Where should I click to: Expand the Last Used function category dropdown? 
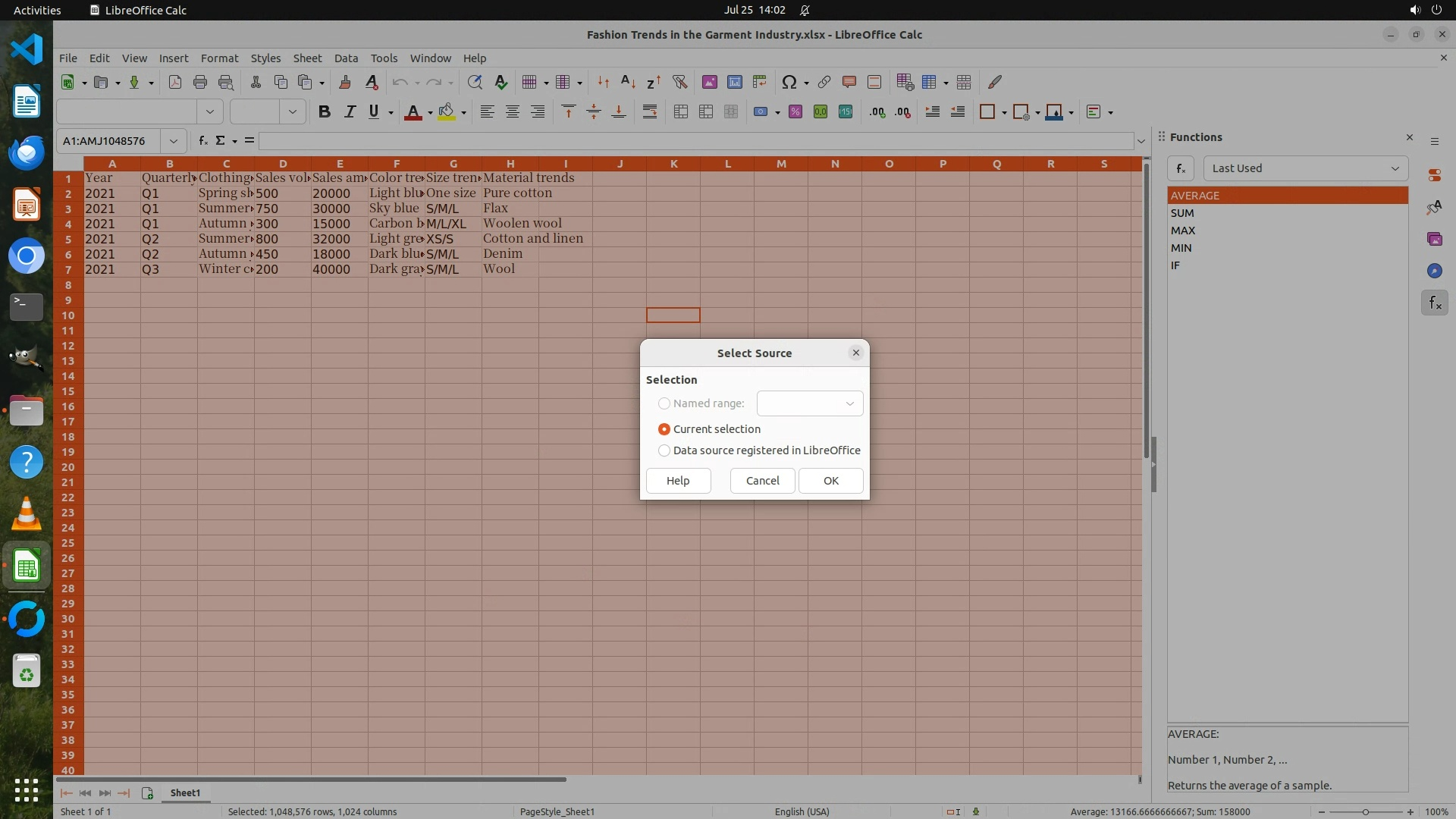pyautogui.click(x=1305, y=168)
